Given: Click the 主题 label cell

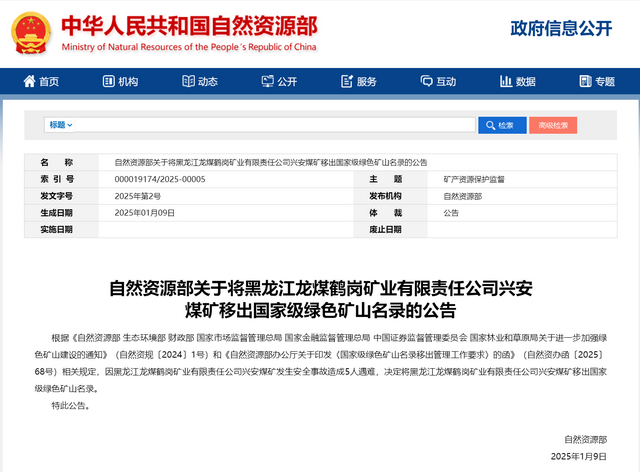Looking at the screenshot, I should [390, 179].
